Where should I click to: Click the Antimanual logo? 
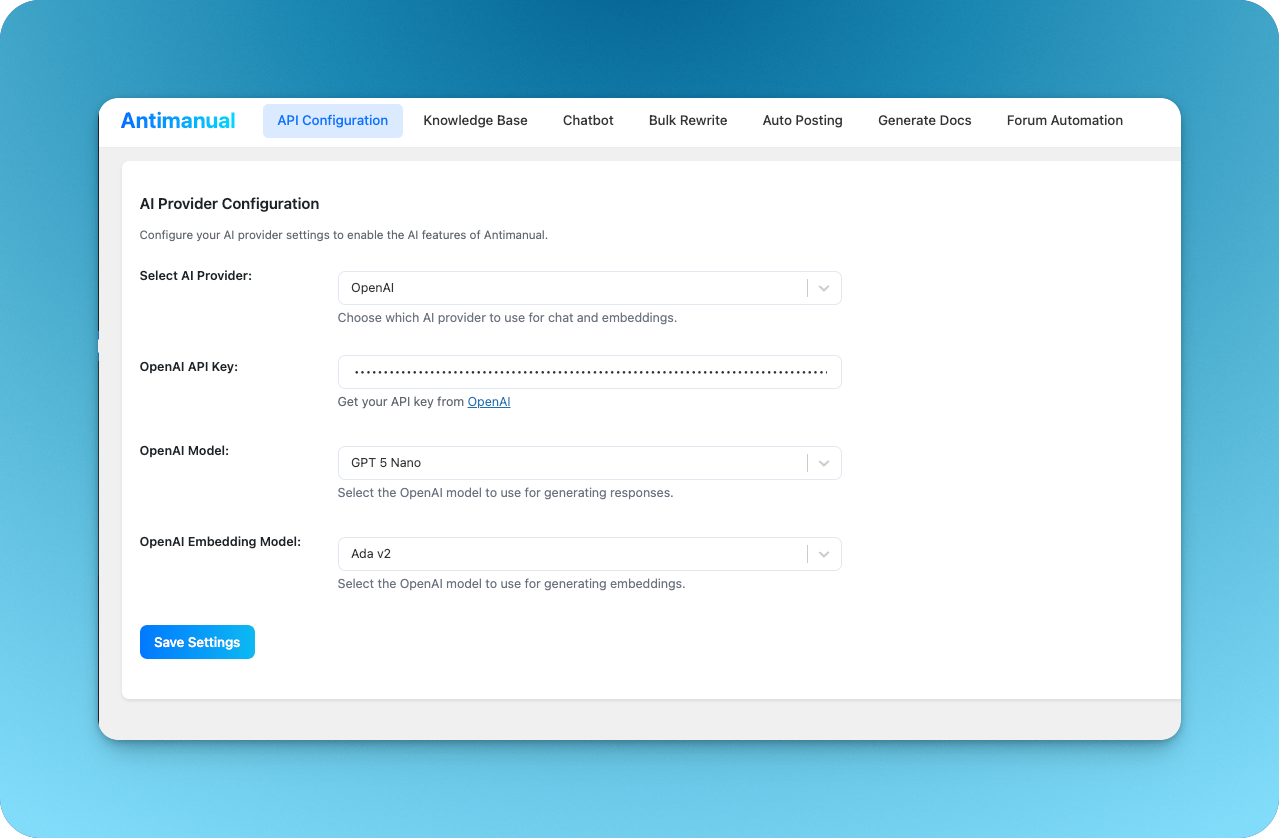(x=178, y=120)
